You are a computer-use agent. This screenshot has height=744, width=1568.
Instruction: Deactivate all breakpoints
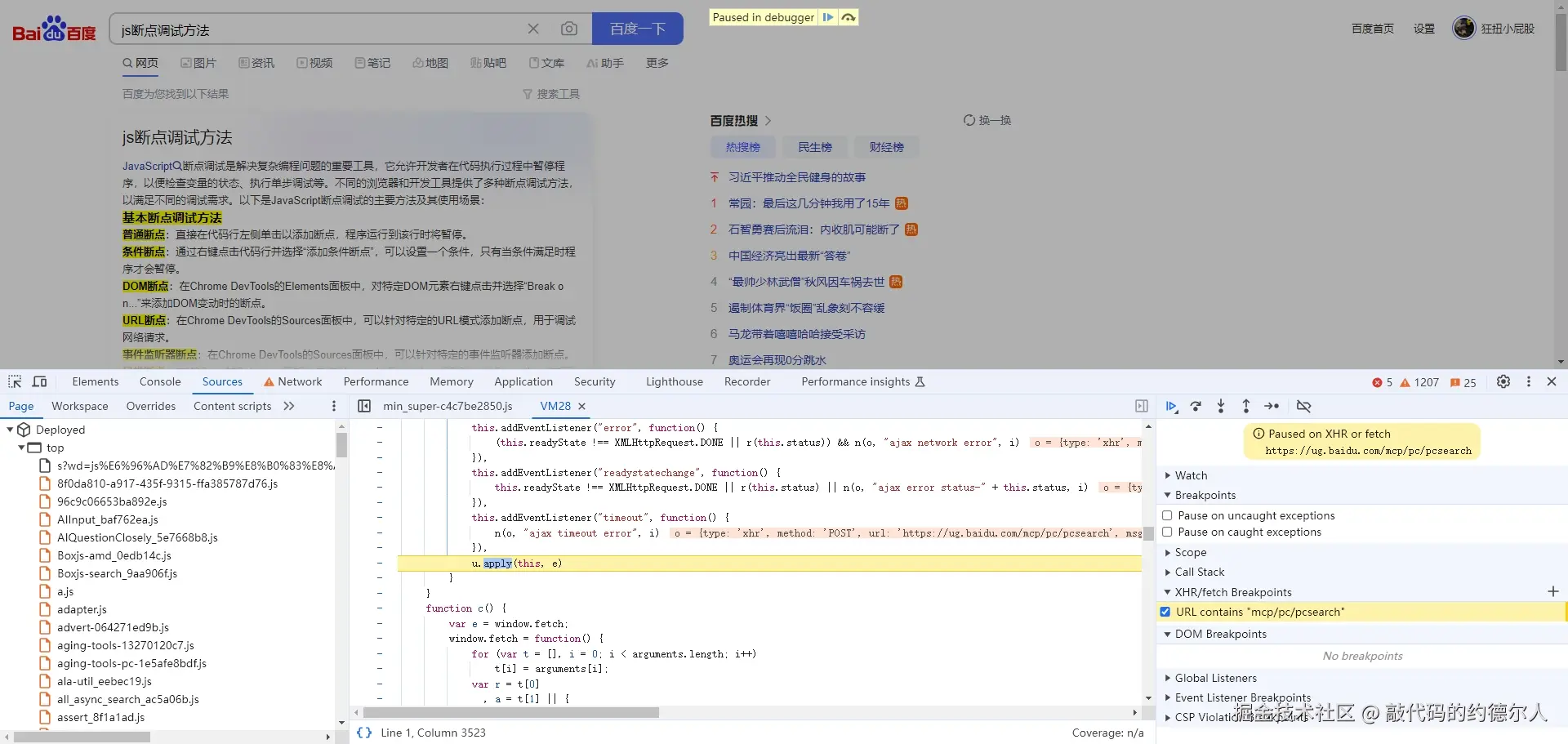tap(1303, 406)
